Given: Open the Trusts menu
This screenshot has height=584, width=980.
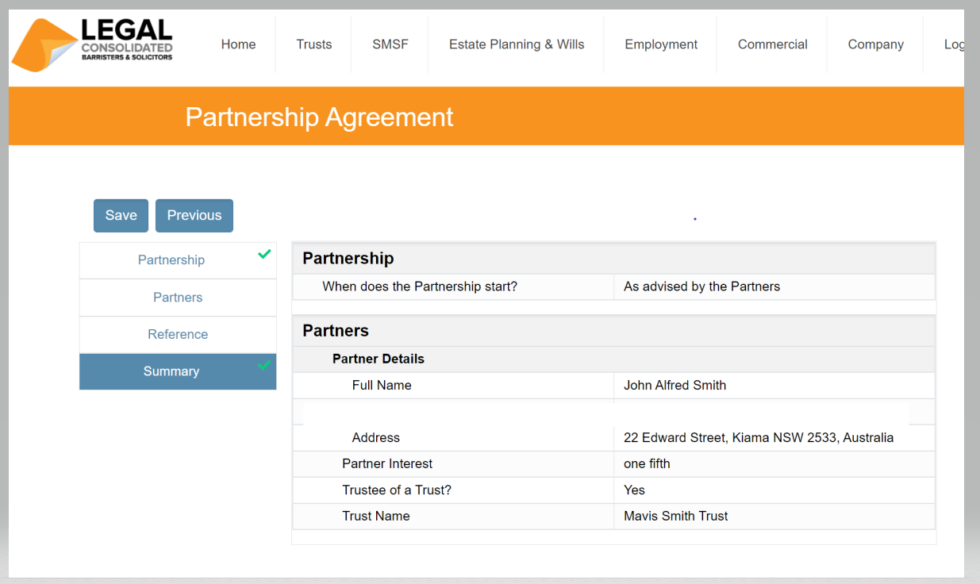Looking at the screenshot, I should [x=313, y=44].
